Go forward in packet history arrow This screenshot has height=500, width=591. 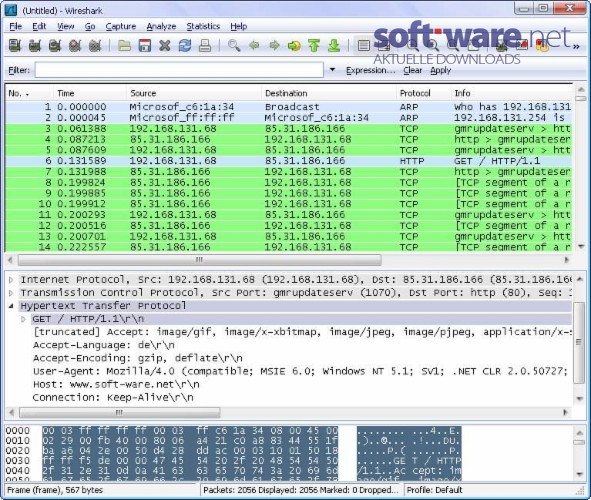tap(274, 46)
